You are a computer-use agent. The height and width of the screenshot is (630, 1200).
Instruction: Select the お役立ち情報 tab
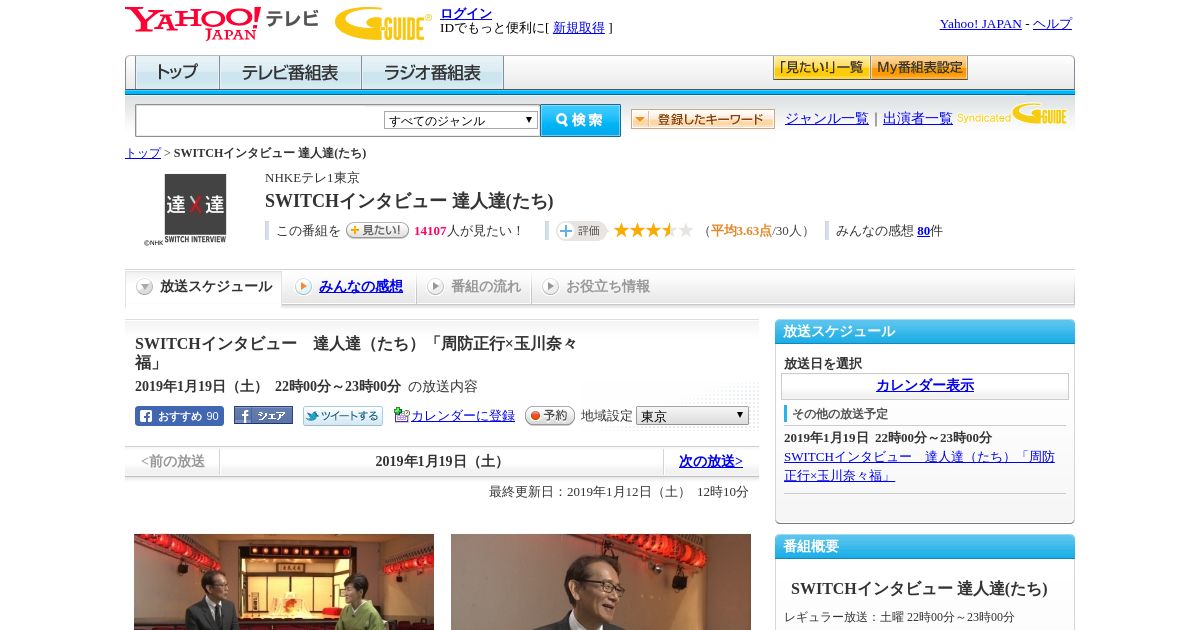pos(596,287)
